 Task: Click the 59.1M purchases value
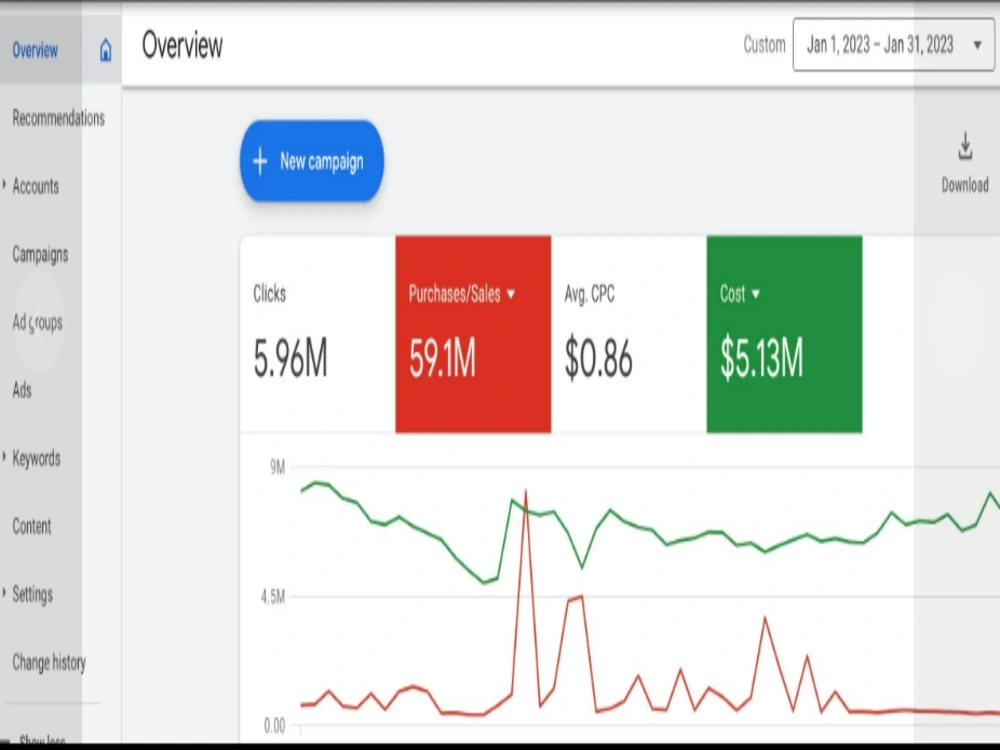442,359
